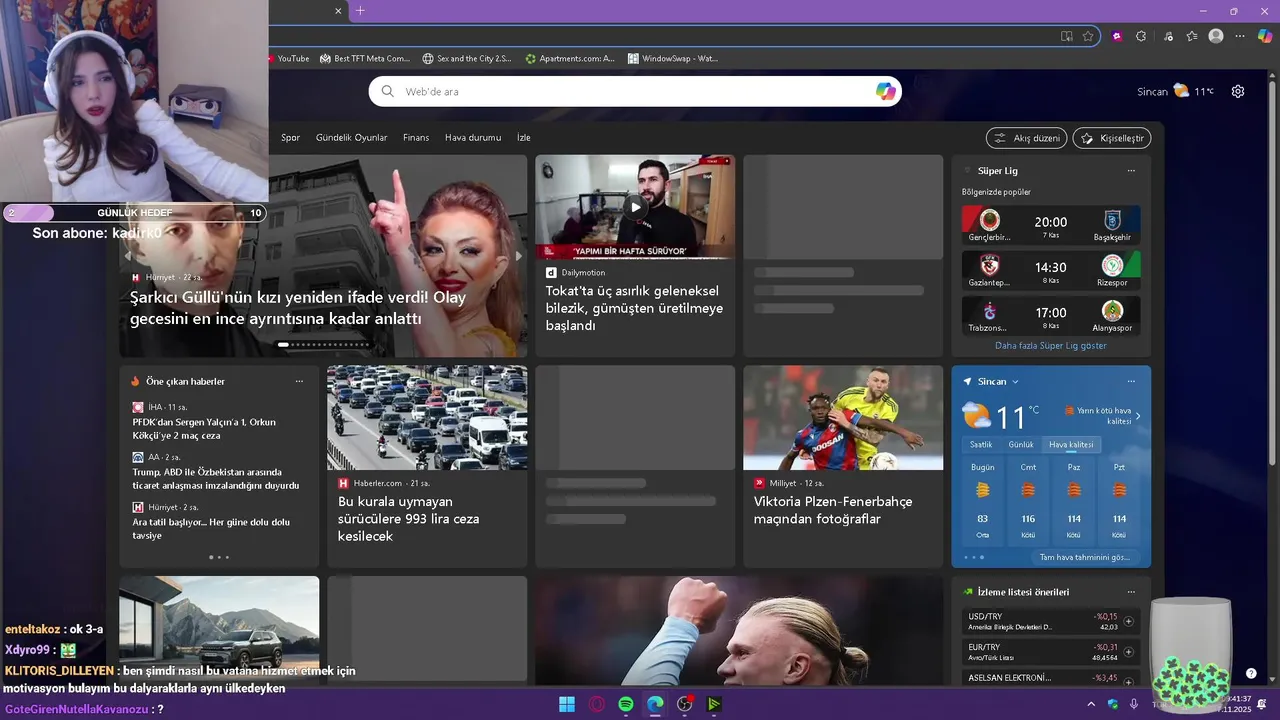1280x720 pixels.
Task: Open the Şarkıcı Güllü'nün kızı headline
Action: pyautogui.click(x=298, y=308)
